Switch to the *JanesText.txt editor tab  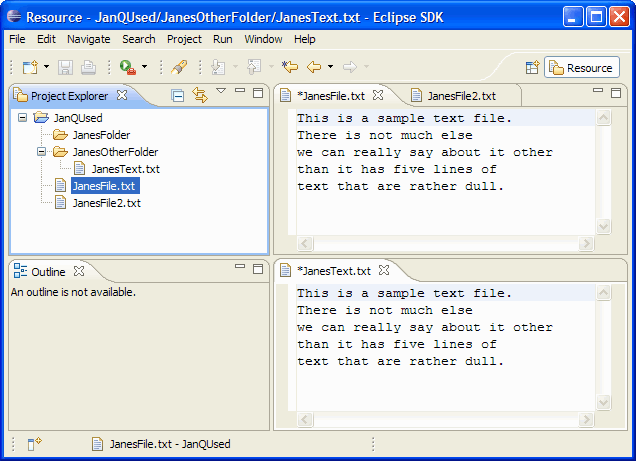click(333, 271)
